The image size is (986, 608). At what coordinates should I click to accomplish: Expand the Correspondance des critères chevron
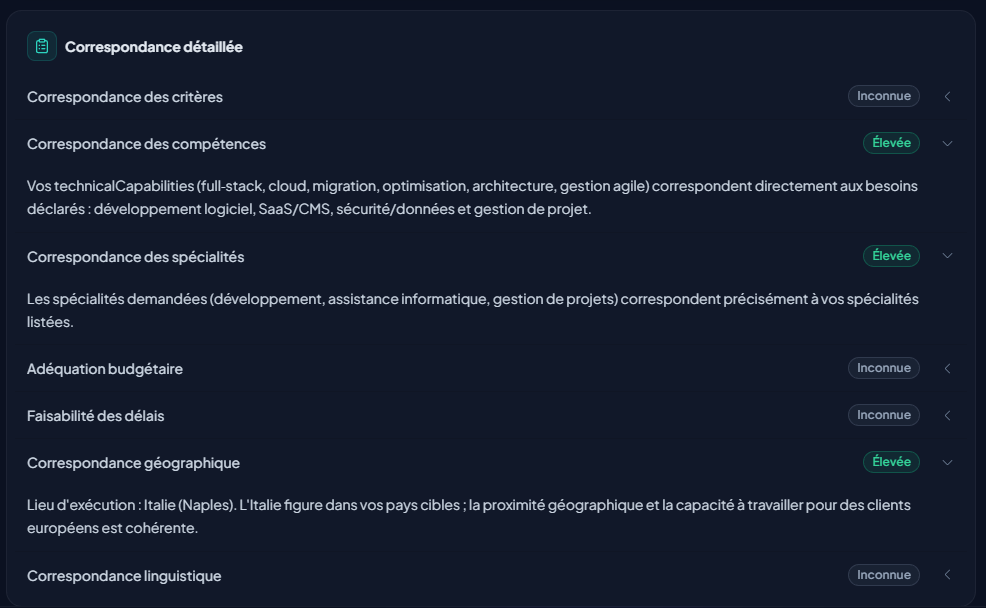pos(947,97)
